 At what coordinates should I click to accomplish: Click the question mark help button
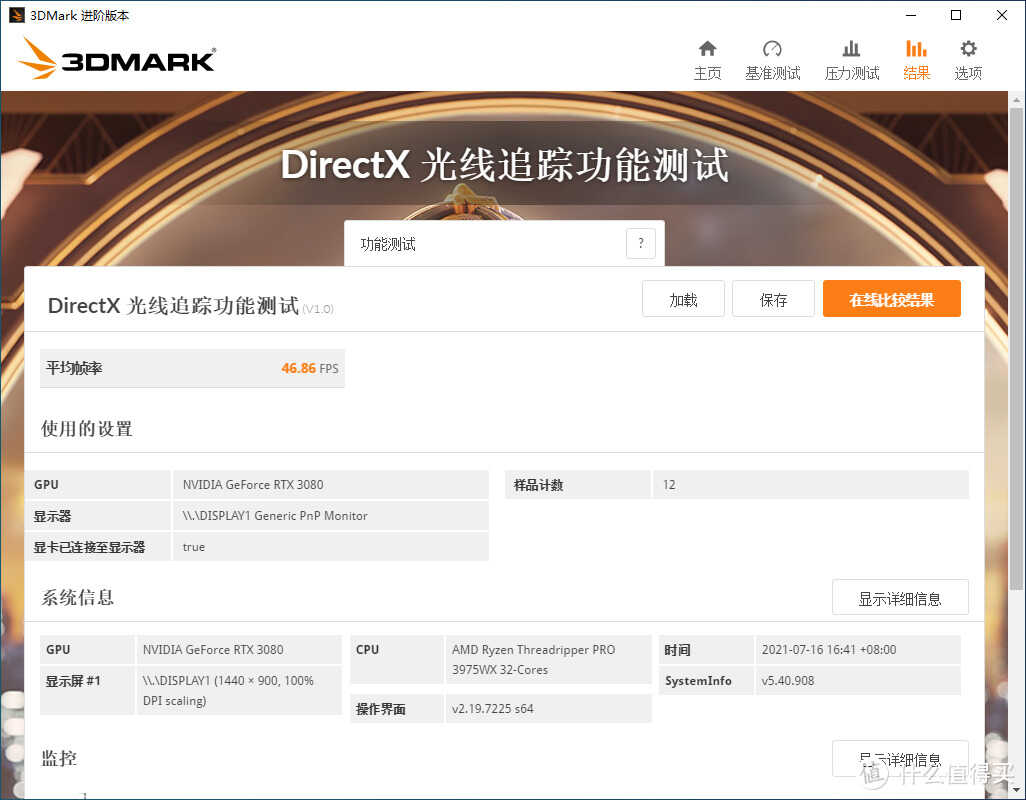point(641,243)
